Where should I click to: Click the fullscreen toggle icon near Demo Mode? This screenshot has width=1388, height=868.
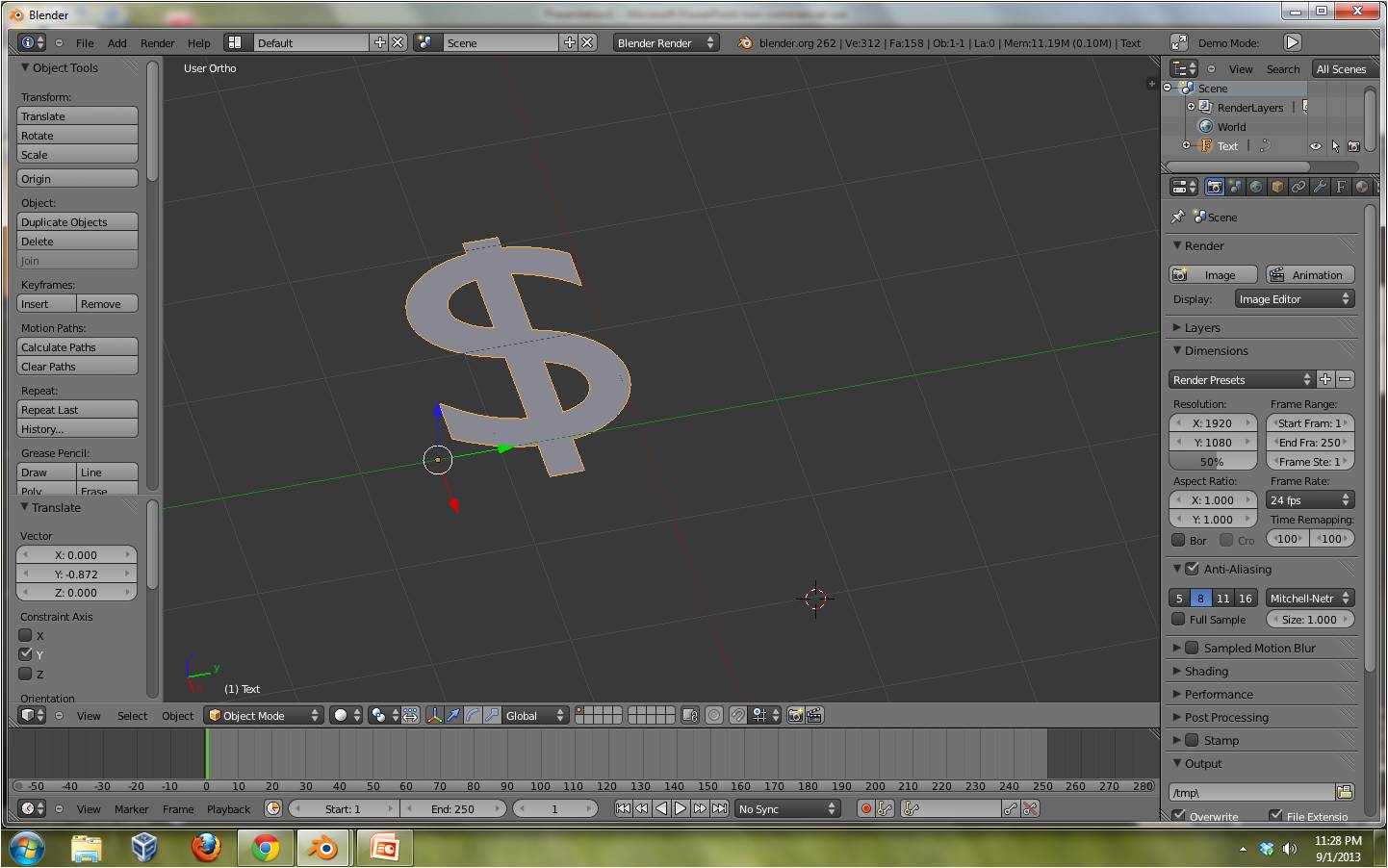(1178, 42)
